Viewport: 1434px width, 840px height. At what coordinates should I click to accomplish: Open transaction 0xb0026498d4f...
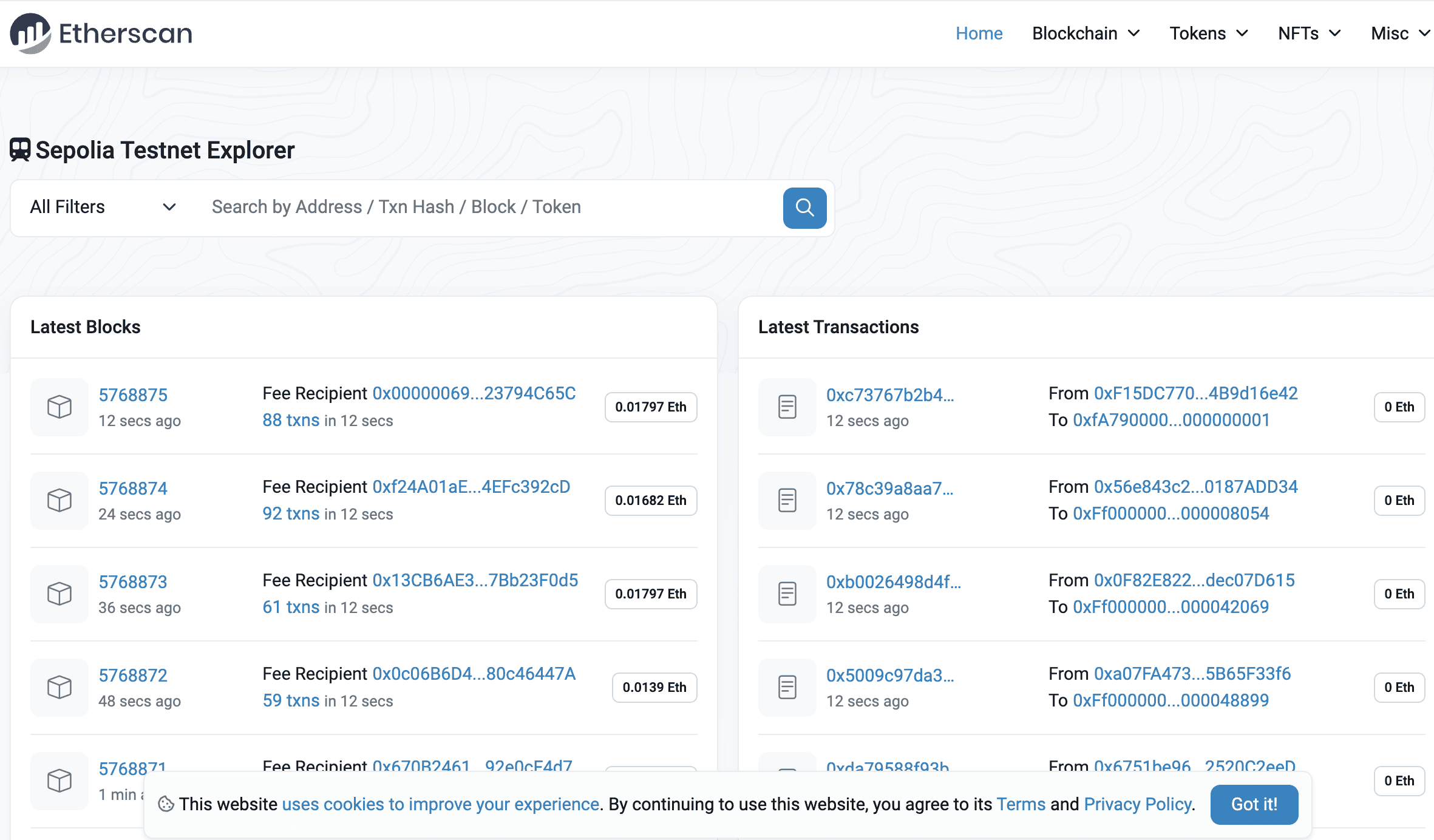click(x=894, y=582)
